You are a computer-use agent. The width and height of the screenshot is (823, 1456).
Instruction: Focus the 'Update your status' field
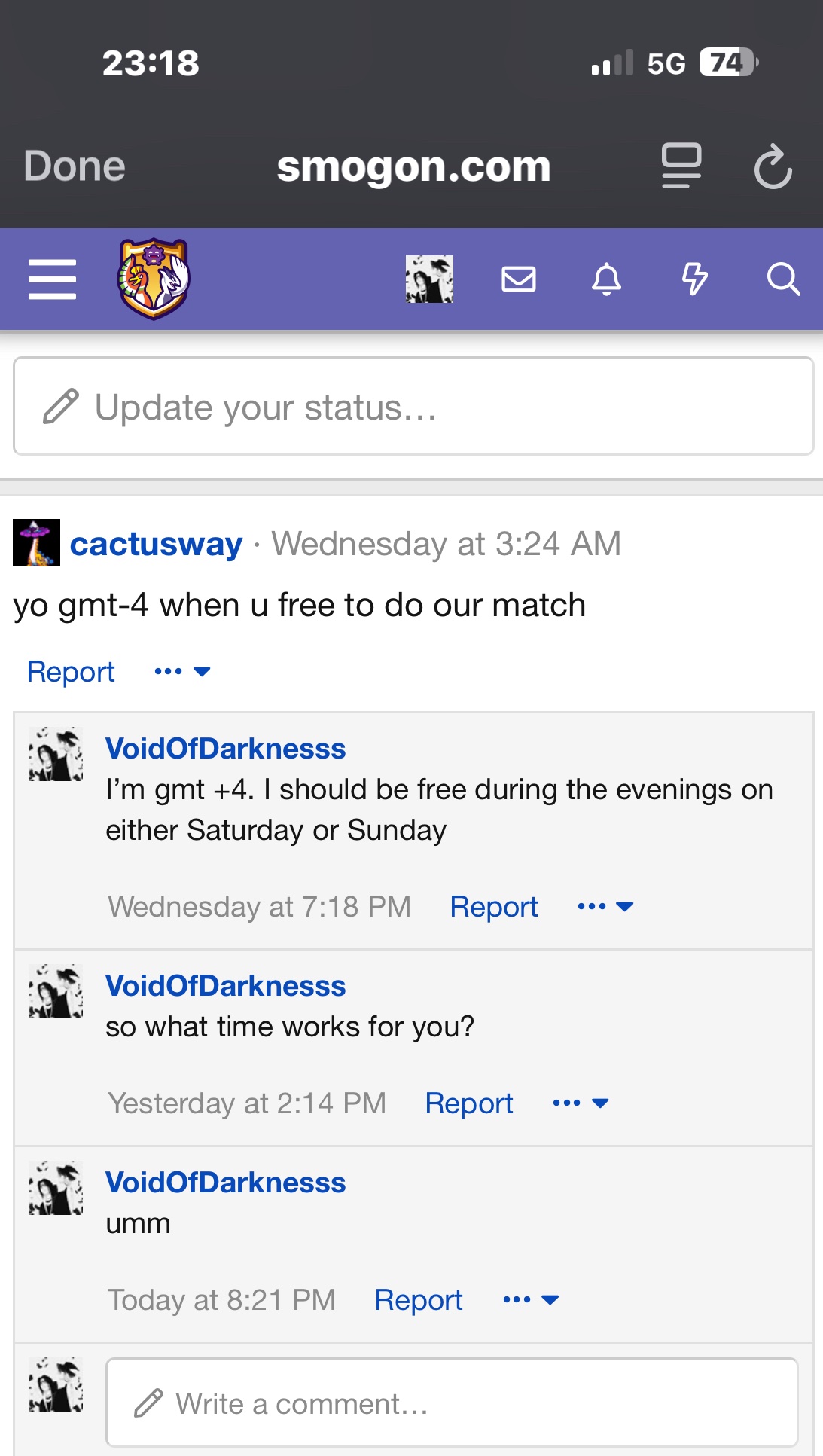click(x=413, y=407)
